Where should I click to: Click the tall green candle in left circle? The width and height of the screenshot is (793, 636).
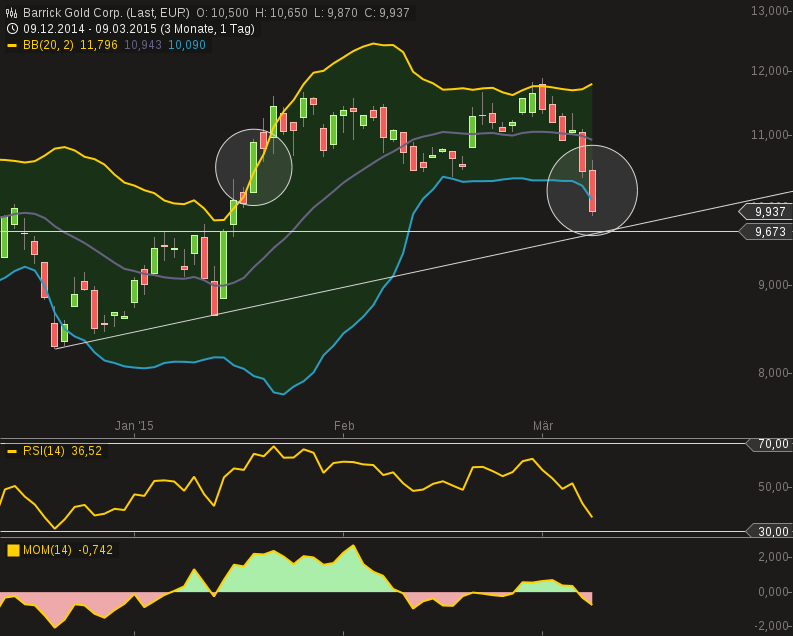253,167
